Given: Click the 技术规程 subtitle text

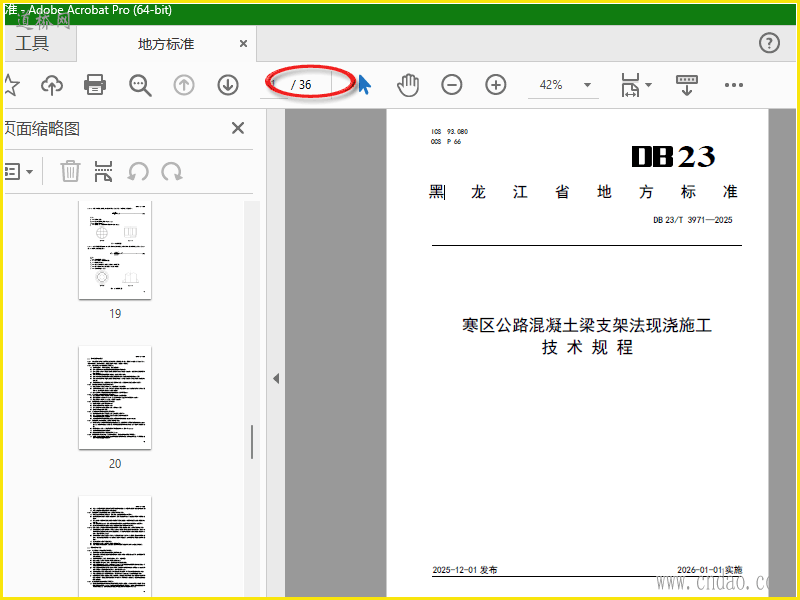Looking at the screenshot, I should click(x=587, y=347).
